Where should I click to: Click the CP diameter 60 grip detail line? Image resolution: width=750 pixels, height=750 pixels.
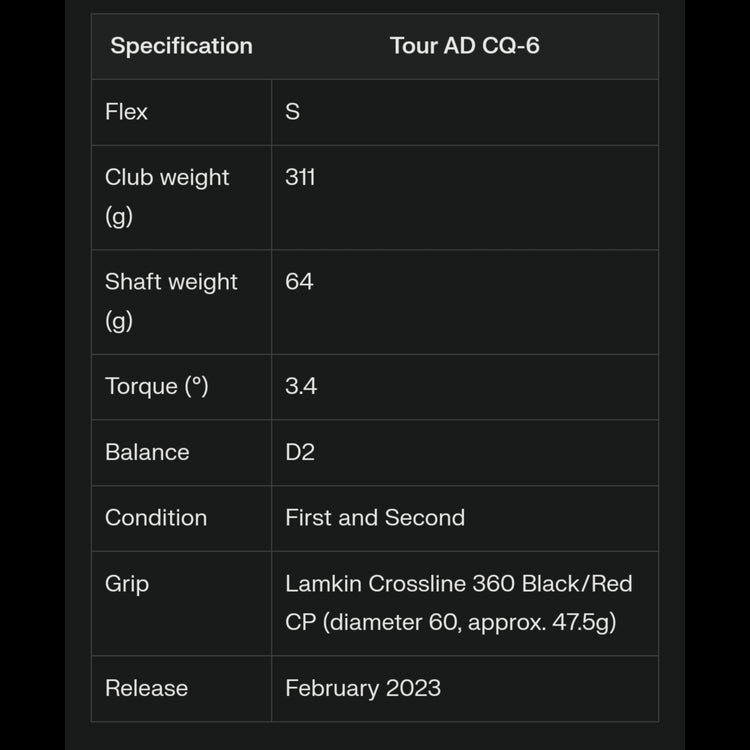click(450, 622)
